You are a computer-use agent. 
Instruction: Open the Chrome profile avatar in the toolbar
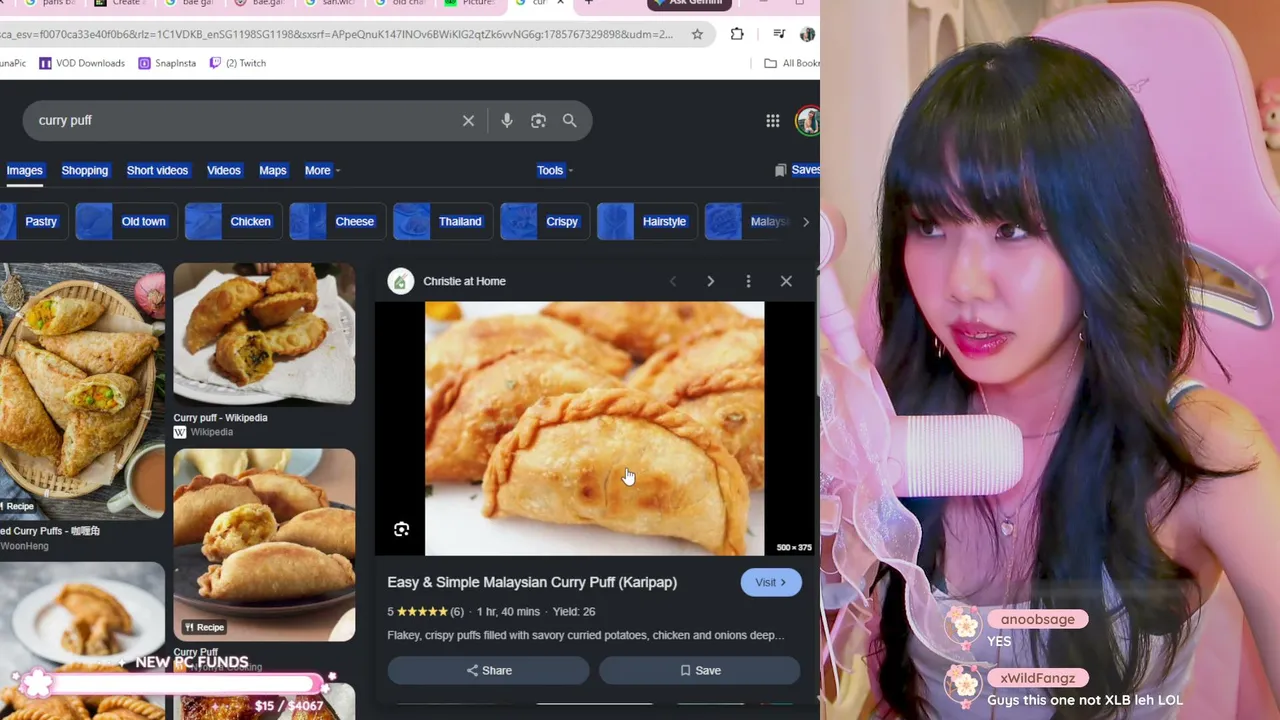point(808,34)
